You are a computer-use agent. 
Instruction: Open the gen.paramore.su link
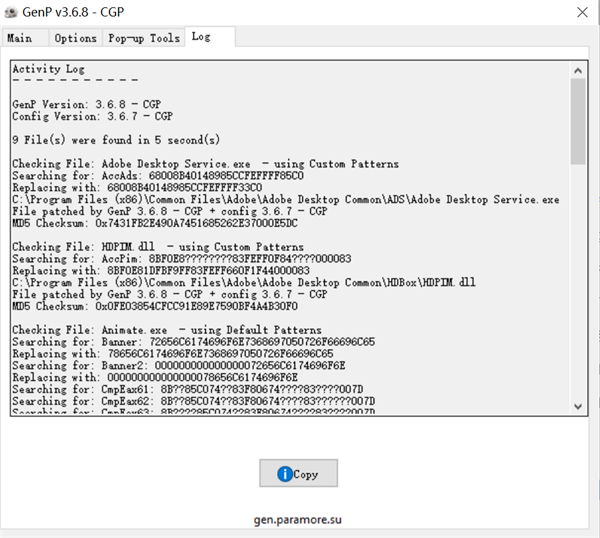click(x=298, y=521)
